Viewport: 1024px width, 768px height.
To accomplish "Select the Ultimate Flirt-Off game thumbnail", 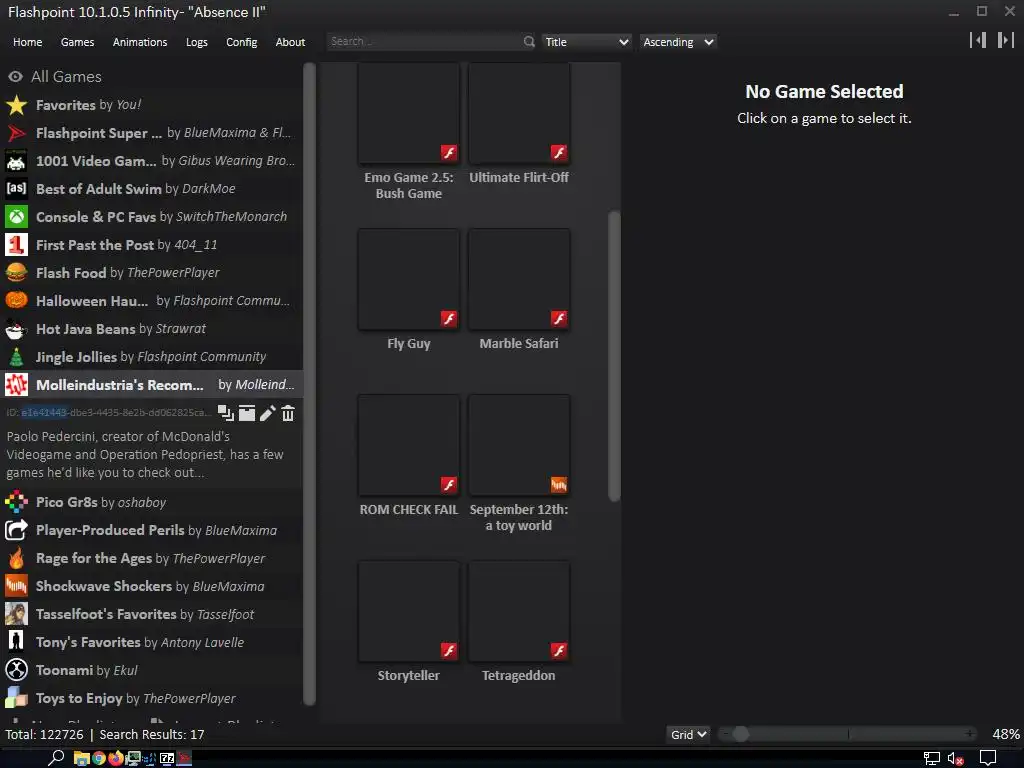I will [x=519, y=114].
